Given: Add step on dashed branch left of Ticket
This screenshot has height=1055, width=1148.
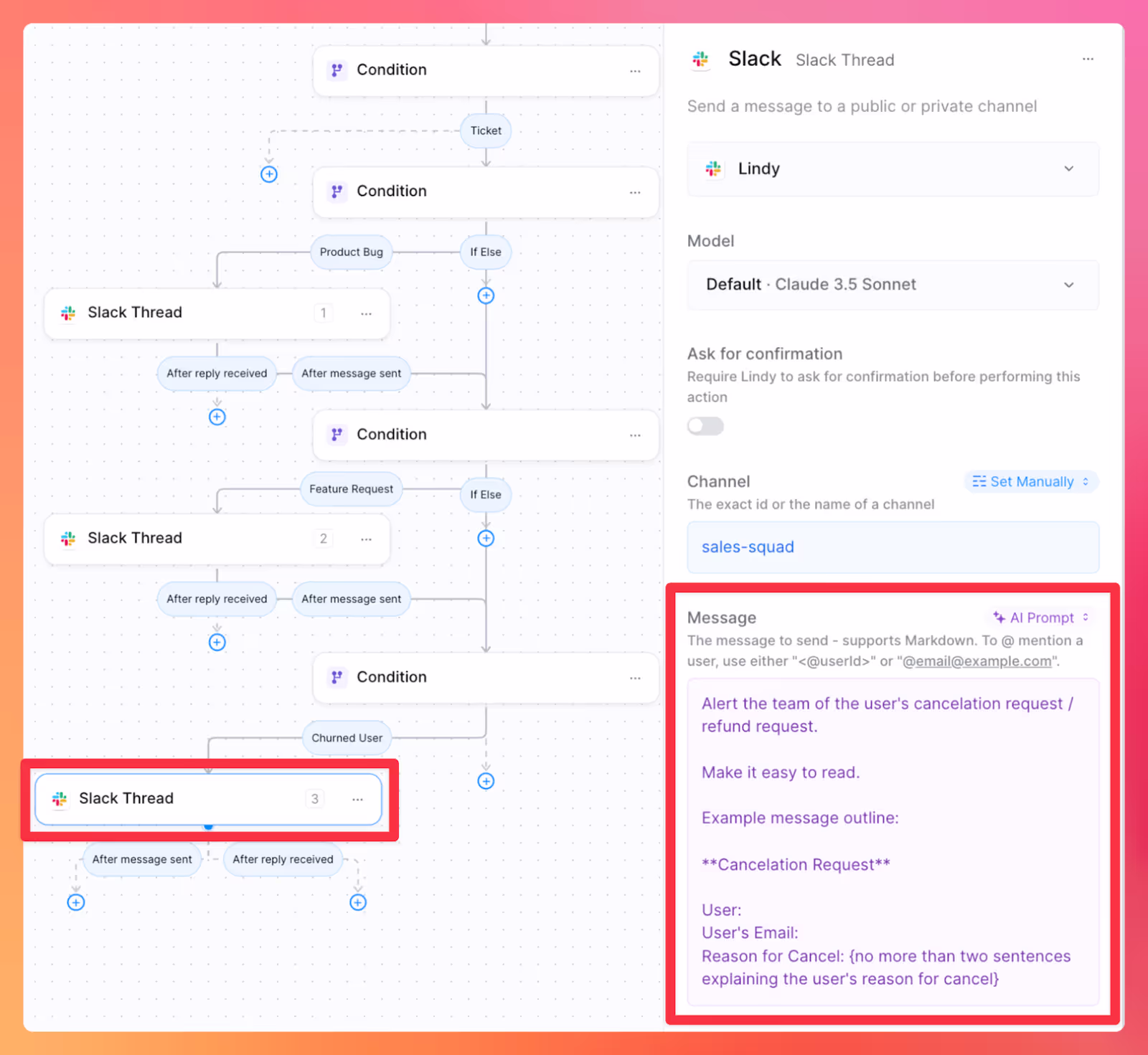Looking at the screenshot, I should 269,174.
